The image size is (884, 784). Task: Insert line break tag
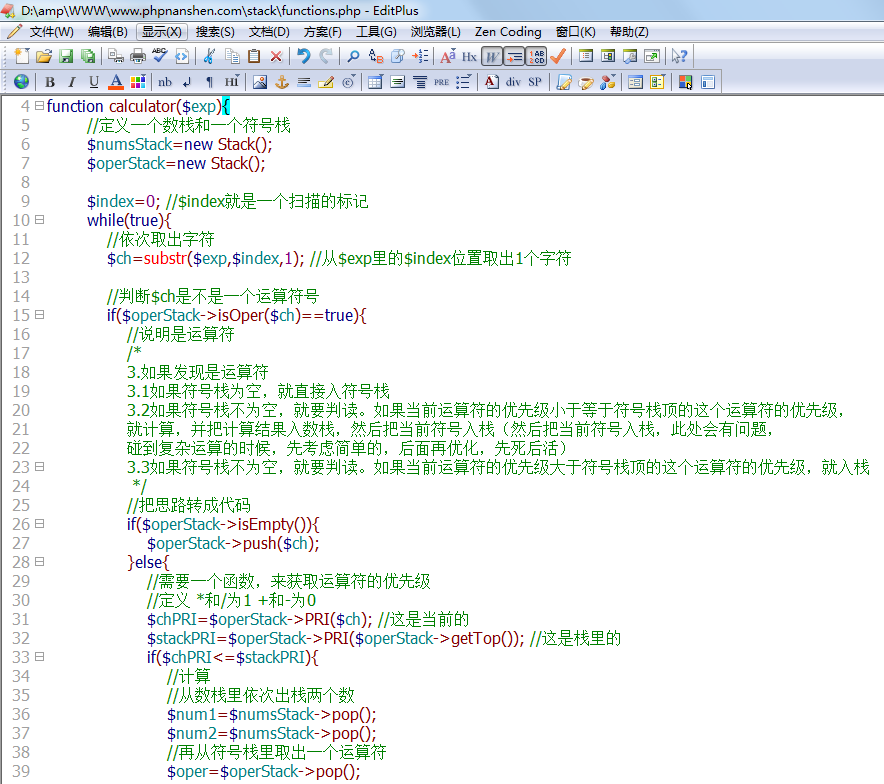tap(187, 82)
